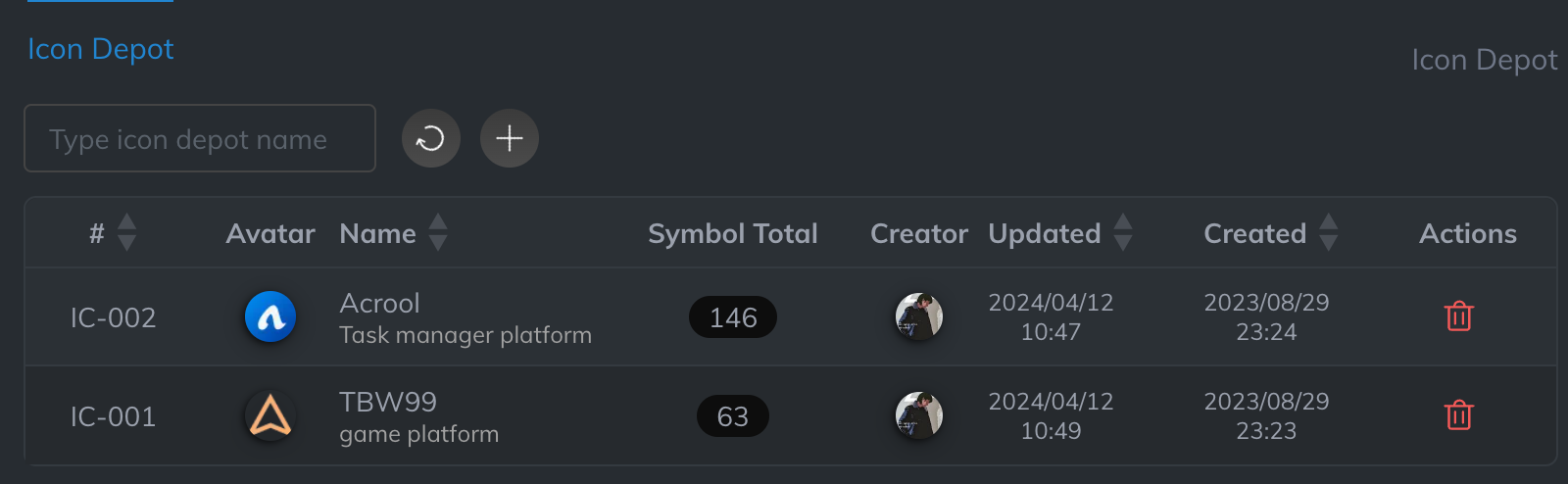
Task: Click the TBW99 orange triangle avatar
Action: [x=270, y=415]
